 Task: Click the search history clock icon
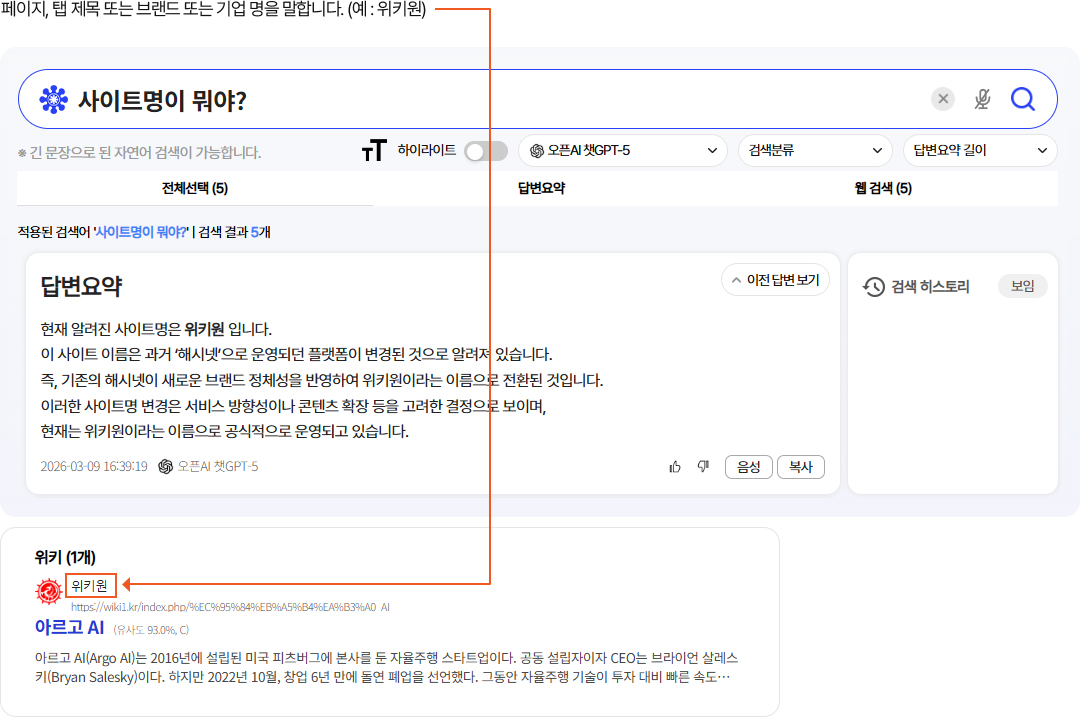tap(874, 287)
